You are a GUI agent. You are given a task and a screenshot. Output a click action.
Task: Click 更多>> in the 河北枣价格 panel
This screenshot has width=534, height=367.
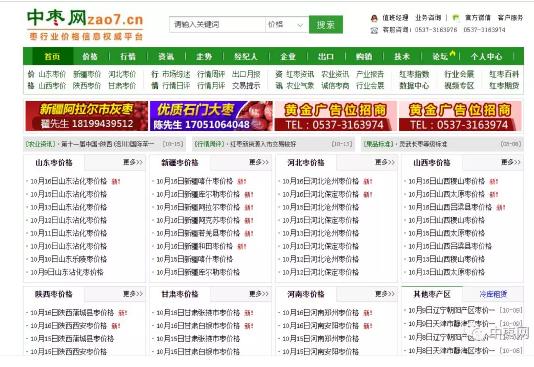(x=385, y=162)
